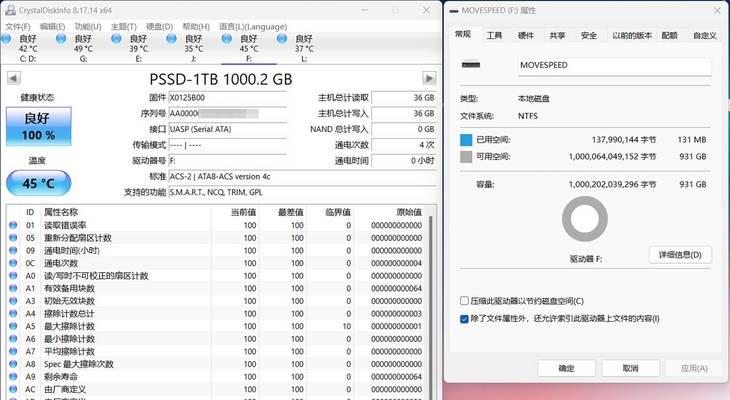Select the G: disk status orb
The height and width of the screenshot is (400, 730).
pos(61,39)
